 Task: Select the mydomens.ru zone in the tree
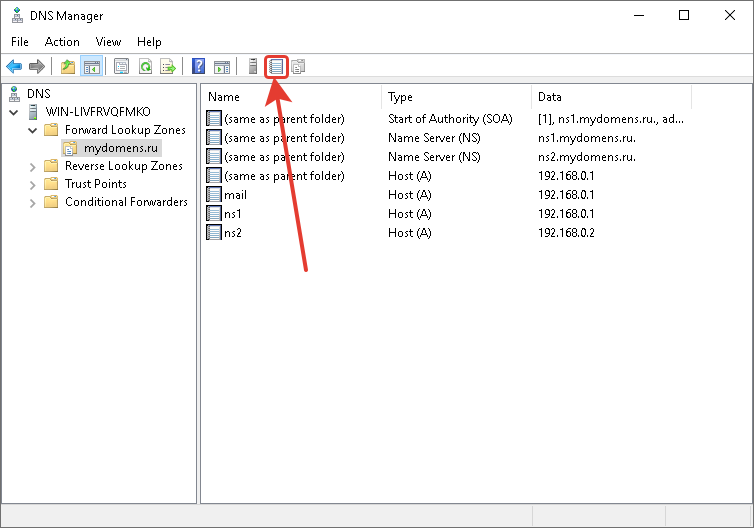point(121,148)
